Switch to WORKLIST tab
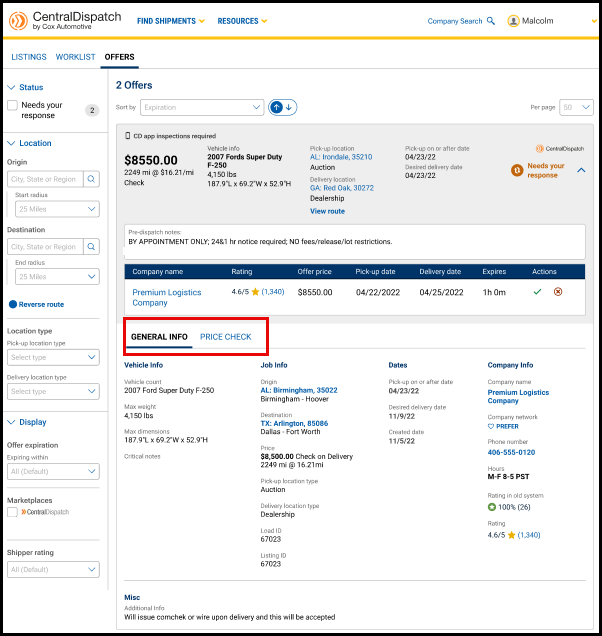Viewport: 602px width, 636px height. (75, 57)
